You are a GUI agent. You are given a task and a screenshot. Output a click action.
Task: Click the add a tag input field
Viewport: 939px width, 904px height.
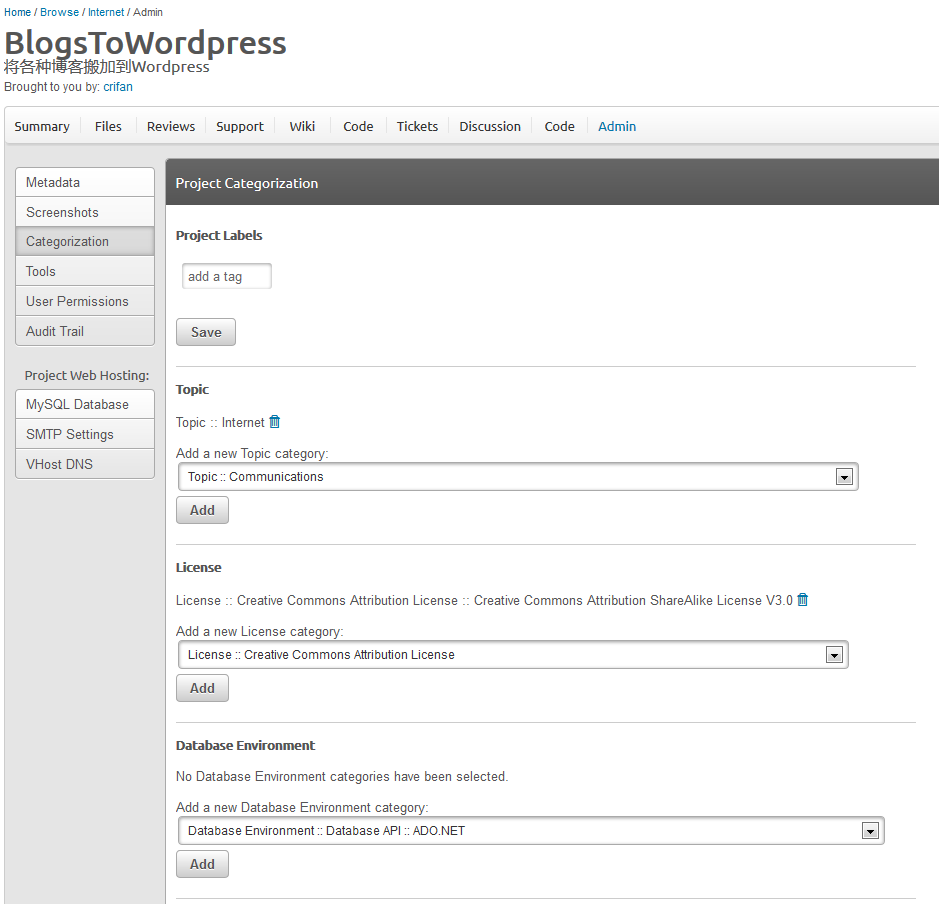tap(227, 276)
